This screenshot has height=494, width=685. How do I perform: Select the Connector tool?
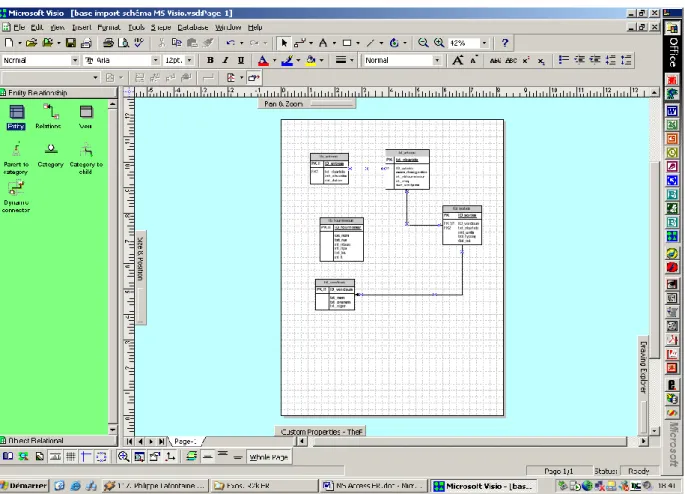point(300,43)
